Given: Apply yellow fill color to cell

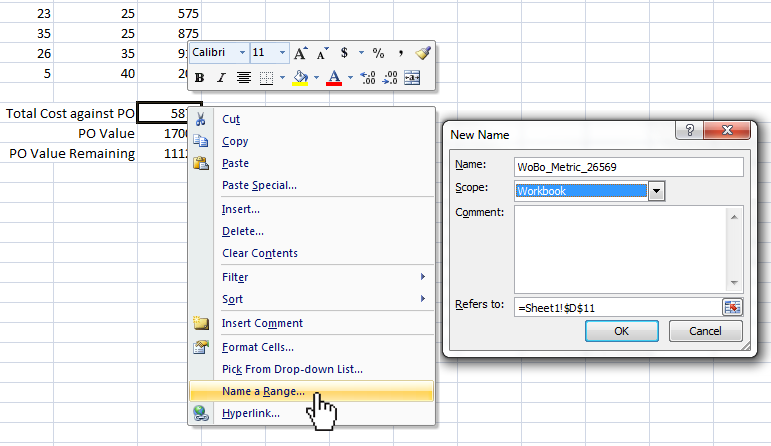Looking at the screenshot, I should [x=299, y=77].
